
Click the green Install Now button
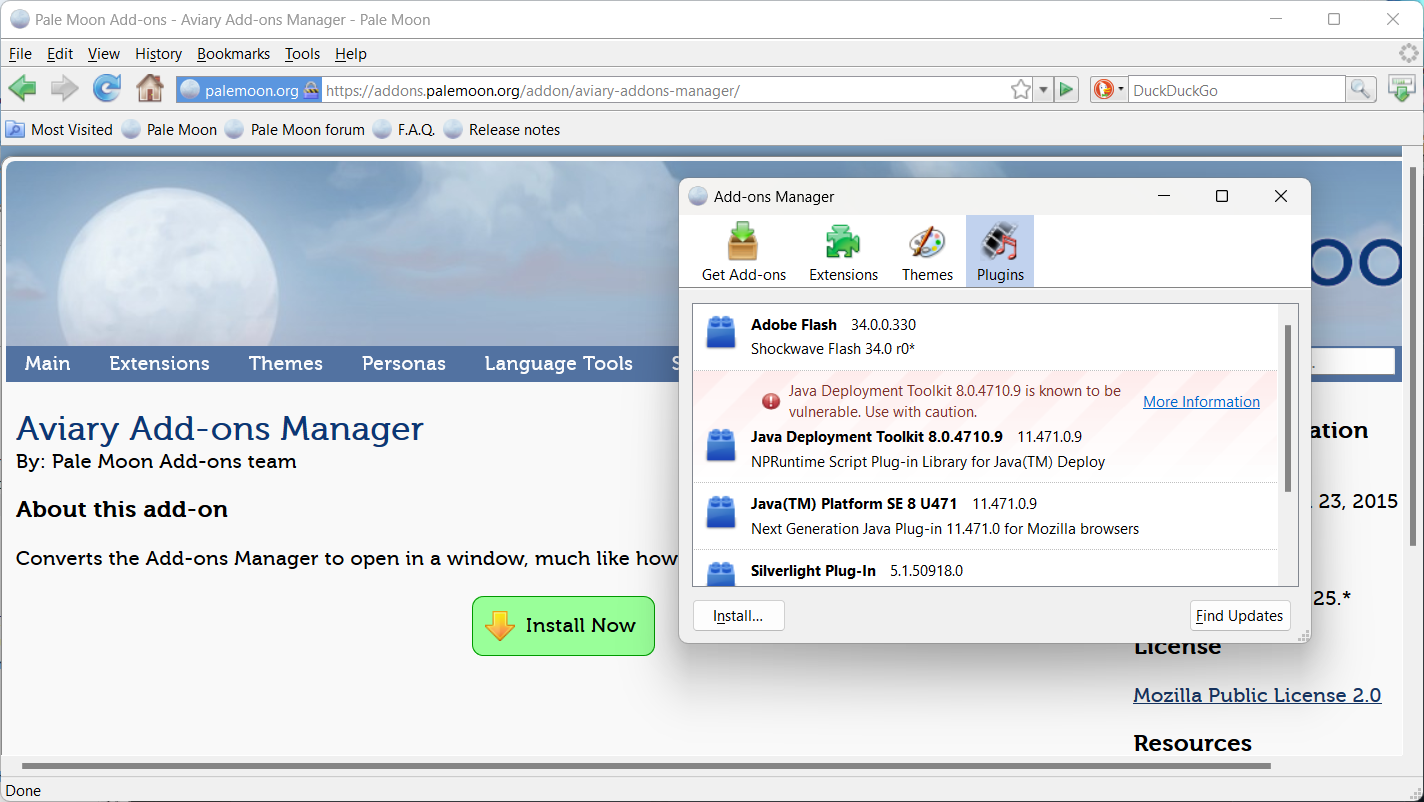click(563, 626)
